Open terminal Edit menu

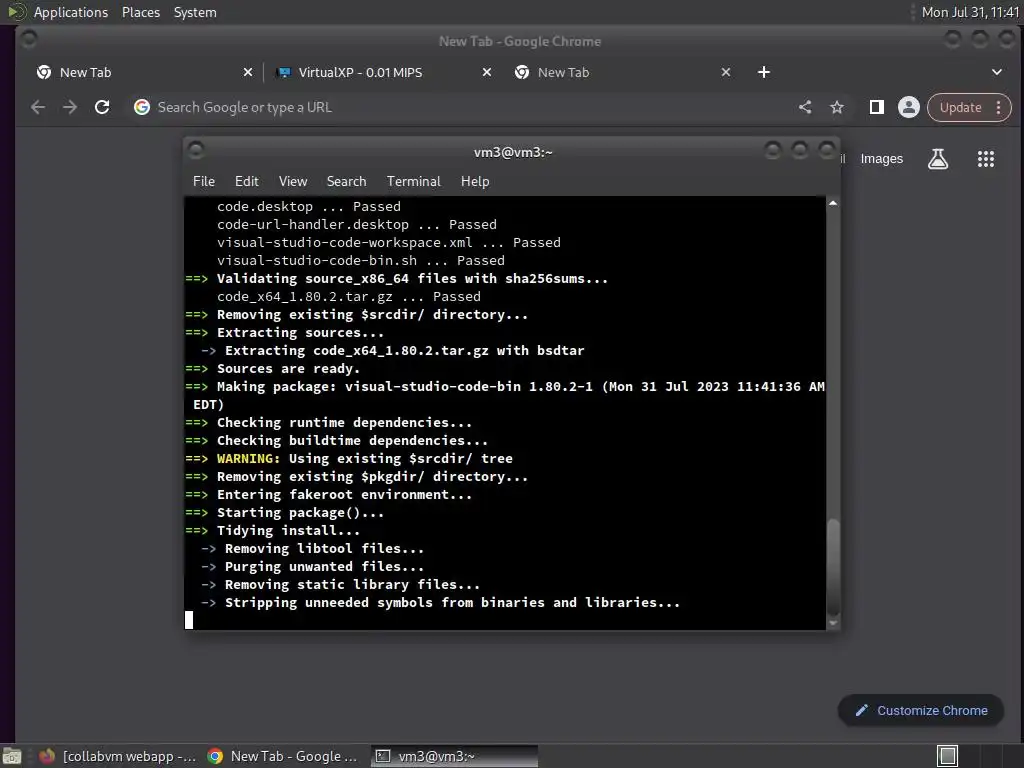pyautogui.click(x=247, y=182)
